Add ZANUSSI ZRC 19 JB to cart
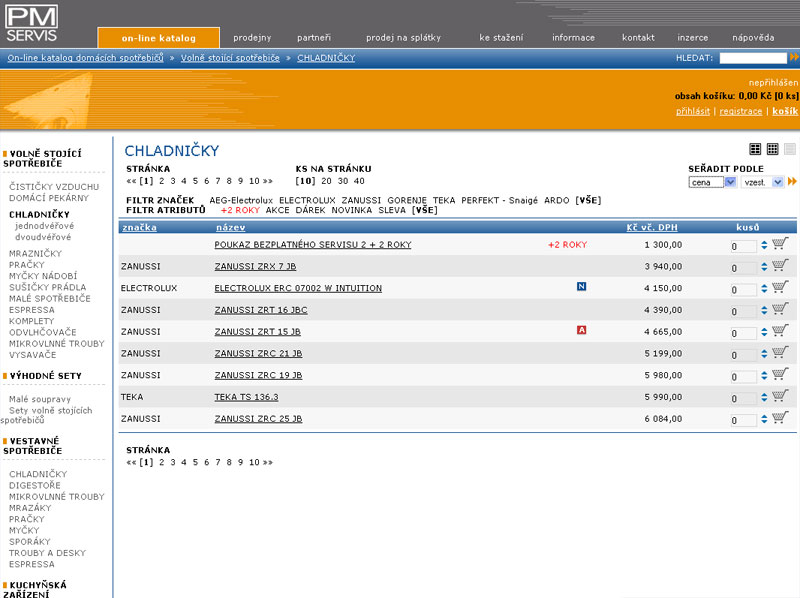Image resolution: width=800 pixels, height=598 pixels. (x=780, y=375)
